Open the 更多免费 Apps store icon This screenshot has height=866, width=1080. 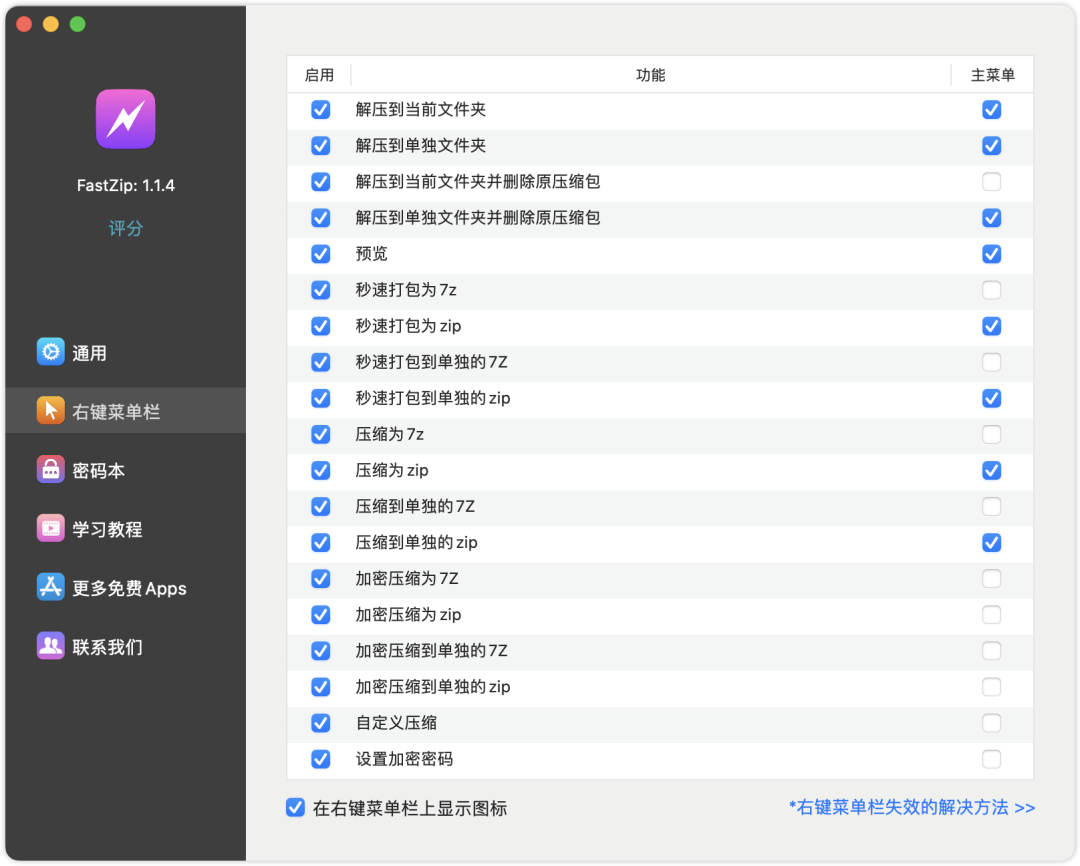51,588
